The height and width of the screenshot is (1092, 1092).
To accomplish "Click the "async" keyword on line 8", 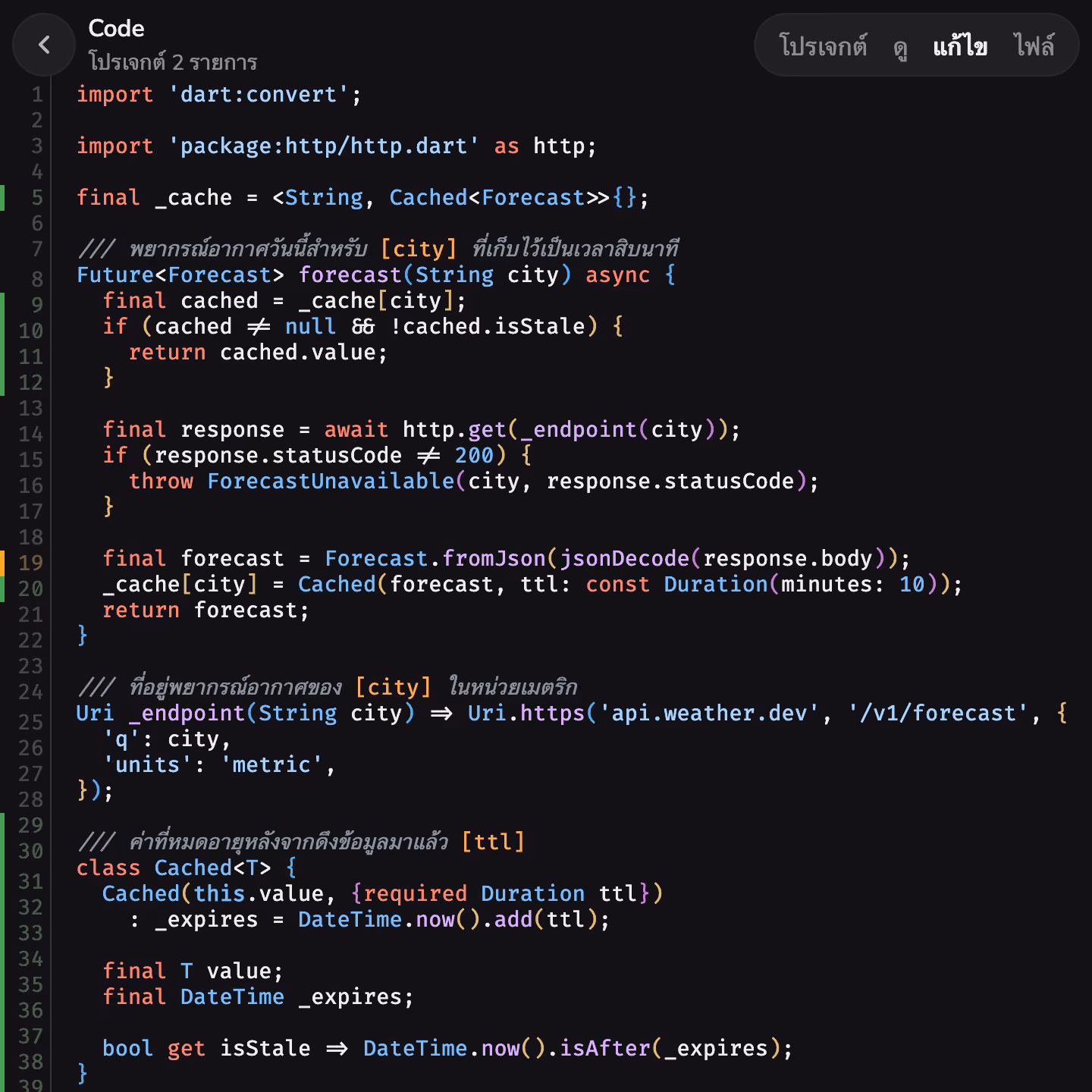I will click(x=617, y=275).
